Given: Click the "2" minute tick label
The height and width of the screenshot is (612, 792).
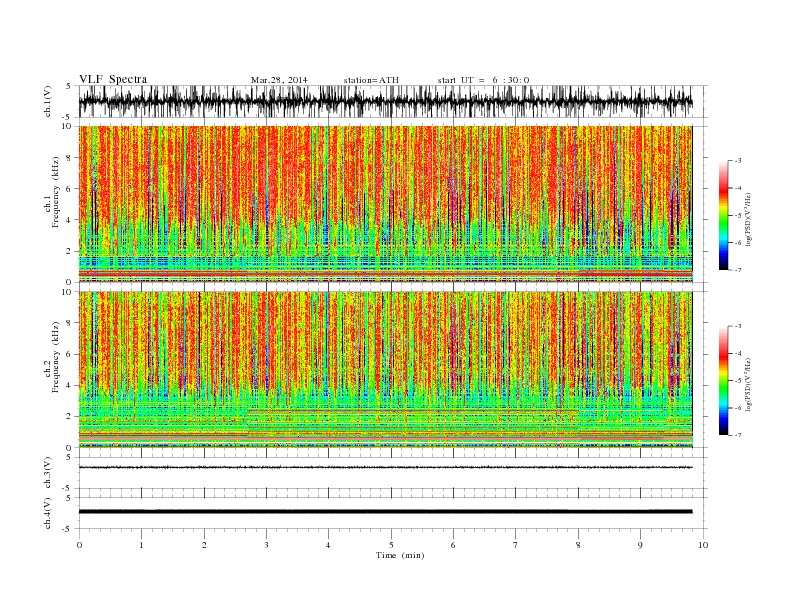Looking at the screenshot, I should (x=204, y=545).
